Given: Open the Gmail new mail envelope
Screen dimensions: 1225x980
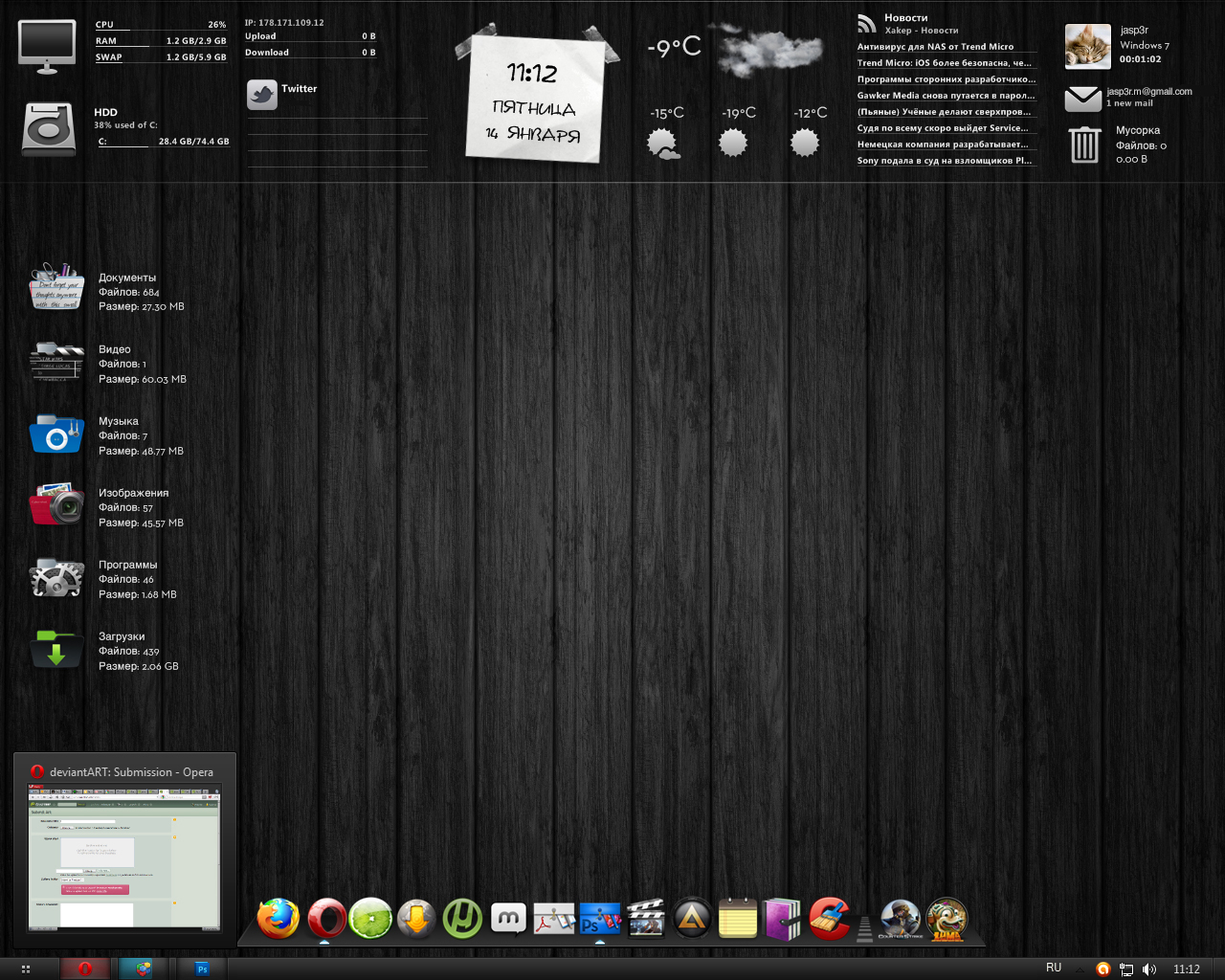Looking at the screenshot, I should [1083, 99].
